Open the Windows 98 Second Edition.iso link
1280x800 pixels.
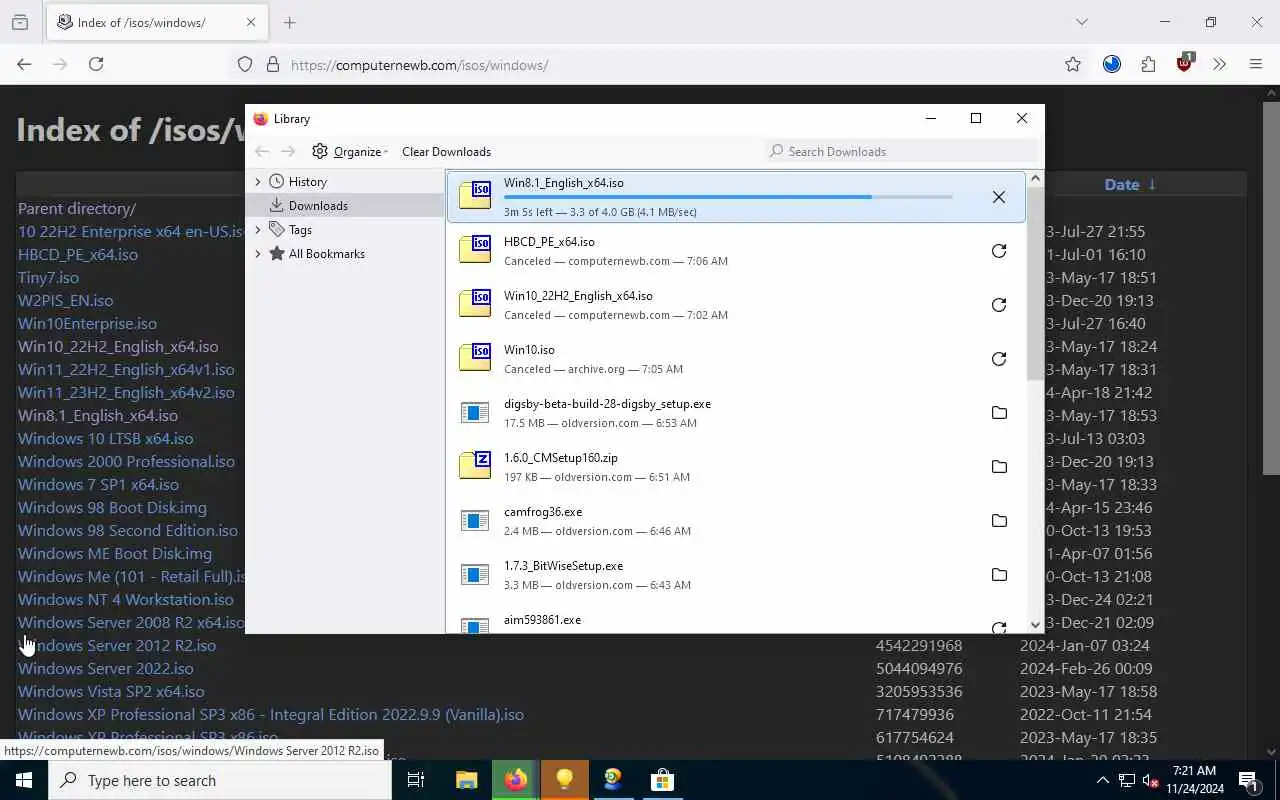[128, 530]
